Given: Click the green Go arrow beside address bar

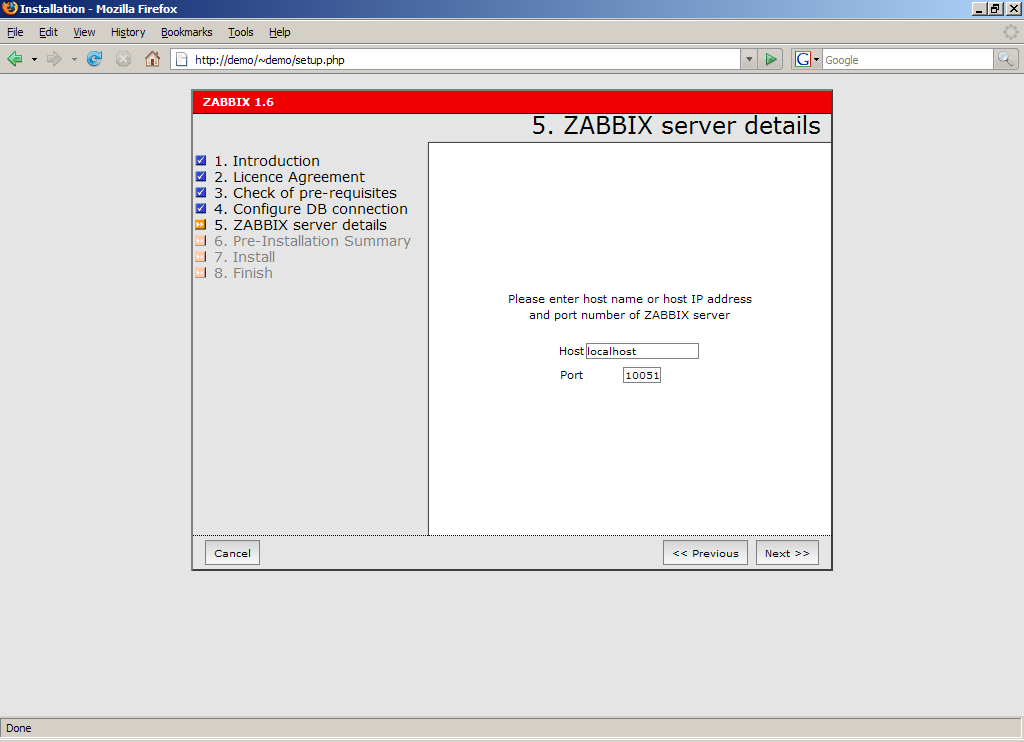Looking at the screenshot, I should [x=771, y=59].
